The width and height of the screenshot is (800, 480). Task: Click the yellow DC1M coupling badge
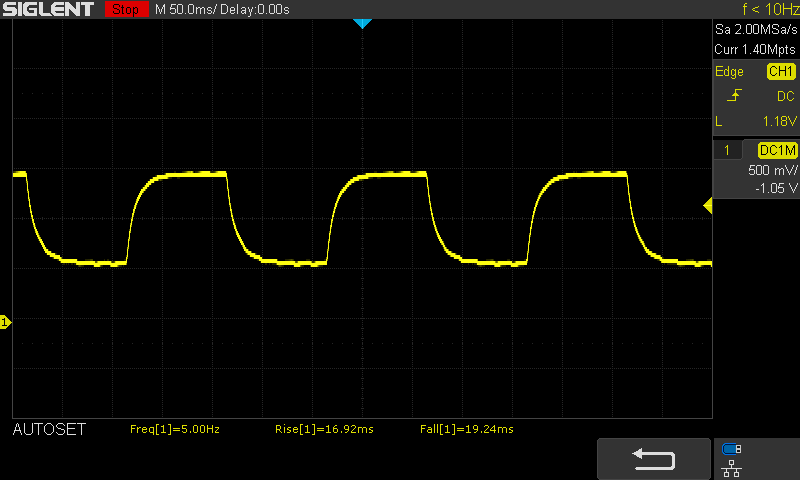tap(777, 150)
